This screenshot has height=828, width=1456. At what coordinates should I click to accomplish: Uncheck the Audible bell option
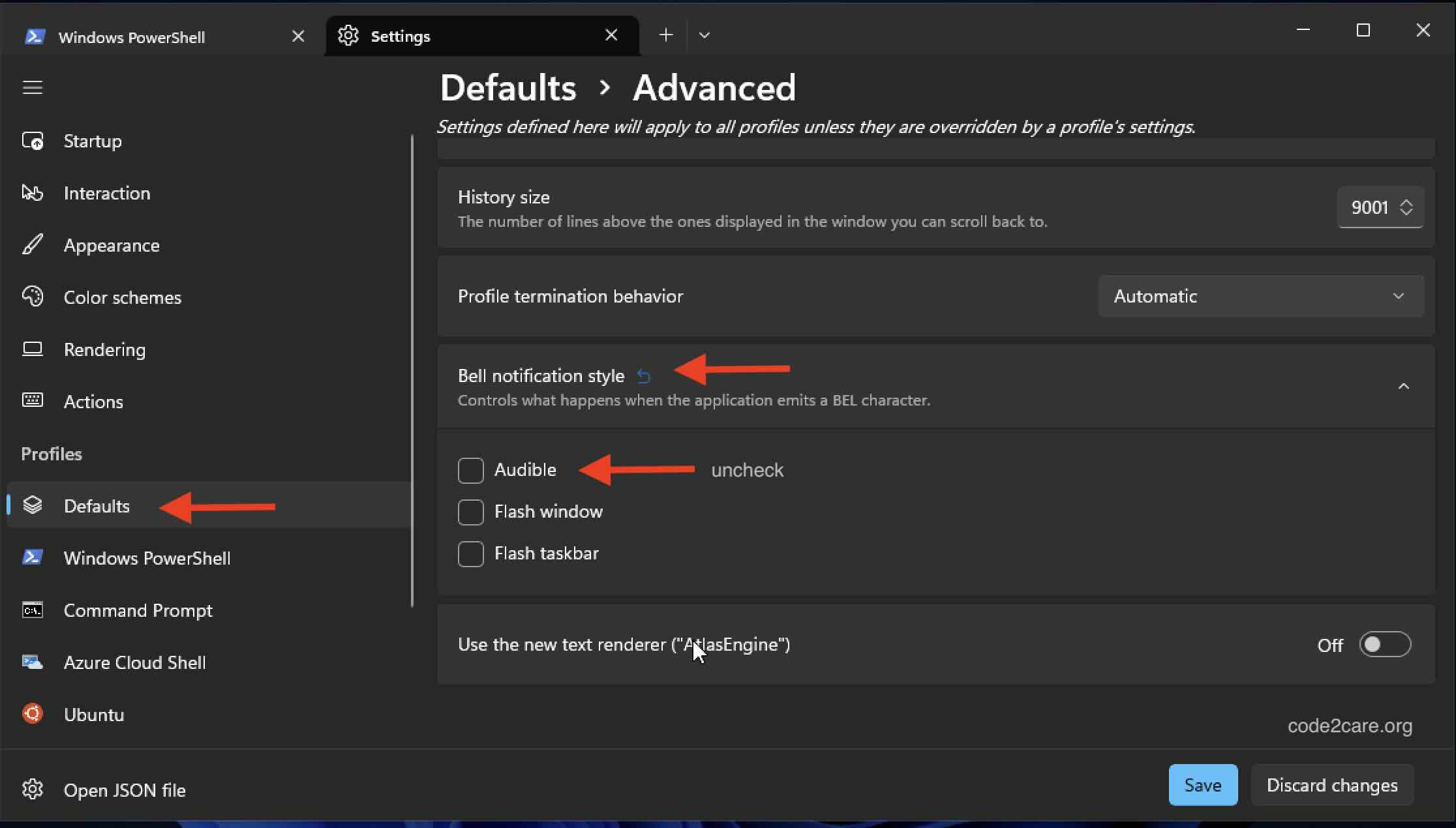click(x=470, y=470)
